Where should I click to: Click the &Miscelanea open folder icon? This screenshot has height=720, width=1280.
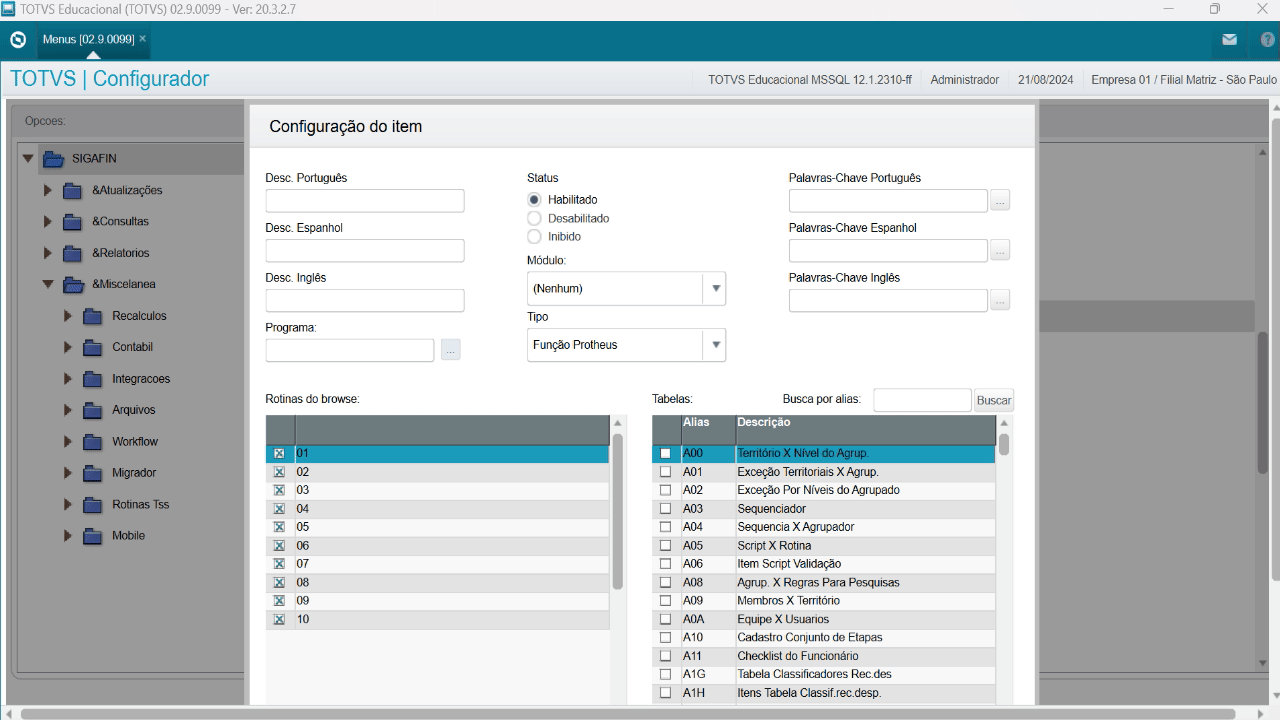coord(73,285)
